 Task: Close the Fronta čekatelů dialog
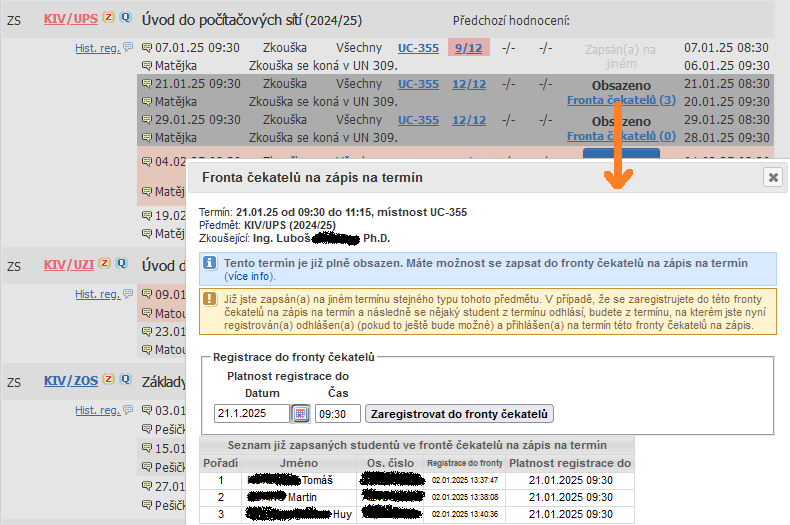773,177
